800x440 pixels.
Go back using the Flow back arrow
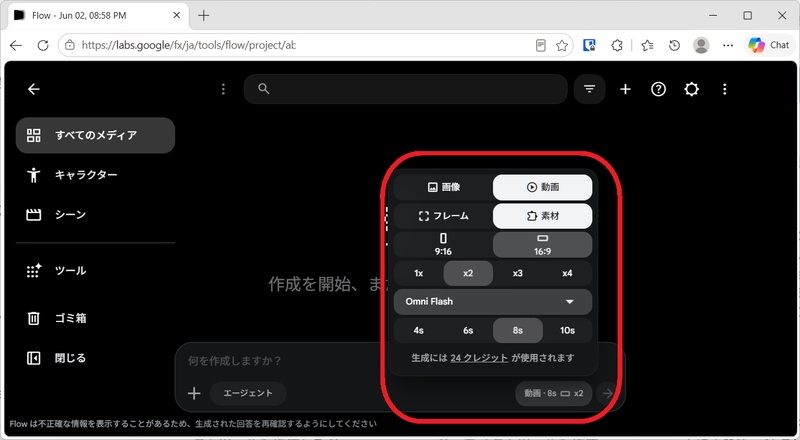[34, 89]
